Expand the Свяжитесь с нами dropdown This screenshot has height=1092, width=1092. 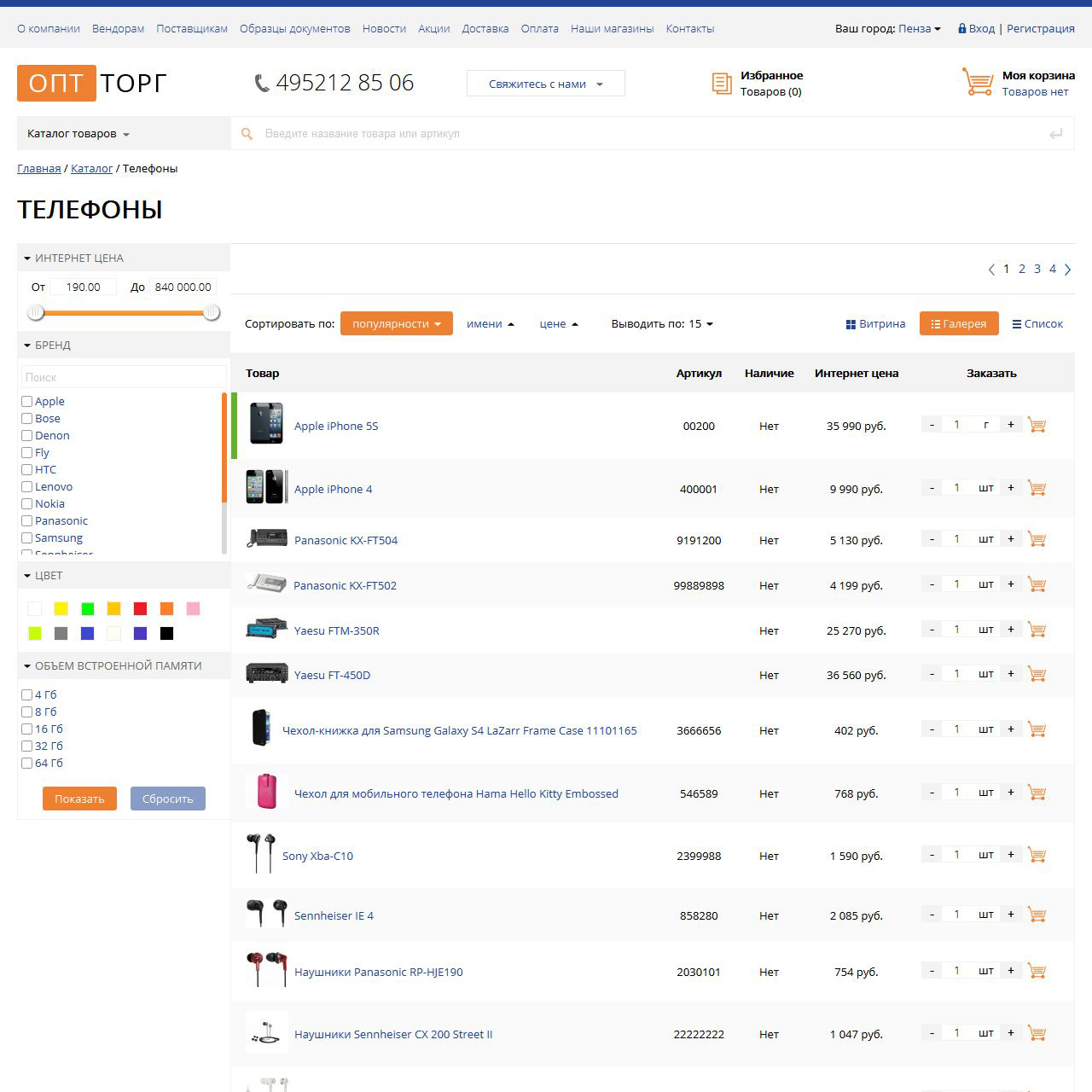tap(545, 84)
